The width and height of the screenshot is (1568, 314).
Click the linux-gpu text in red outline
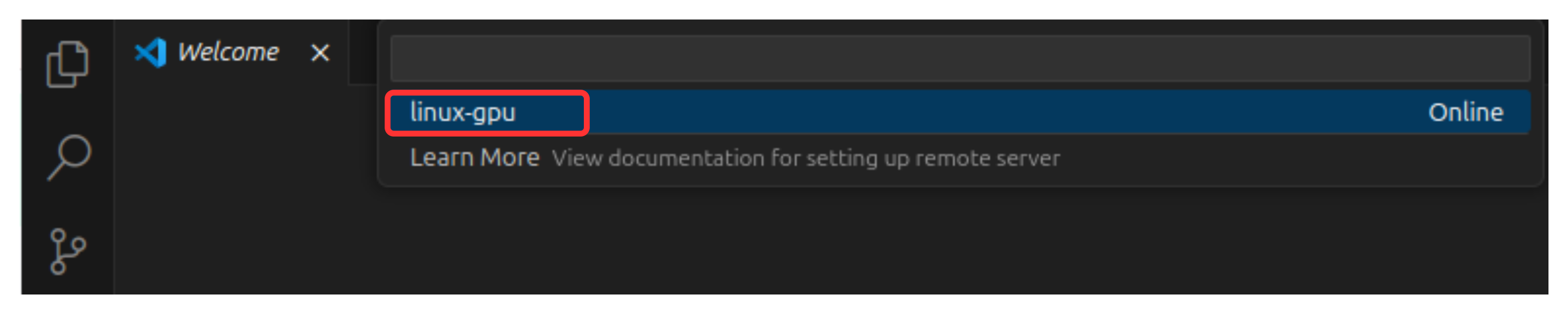463,113
